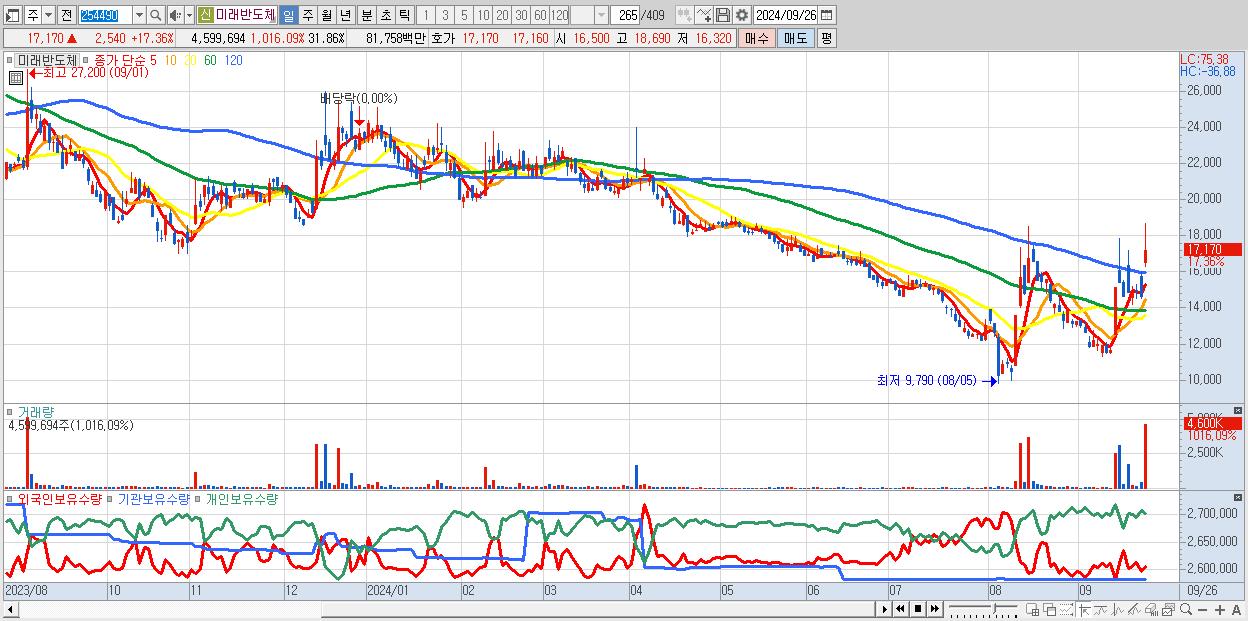
Task: Select the 20 interval button
Action: pyautogui.click(x=502, y=15)
